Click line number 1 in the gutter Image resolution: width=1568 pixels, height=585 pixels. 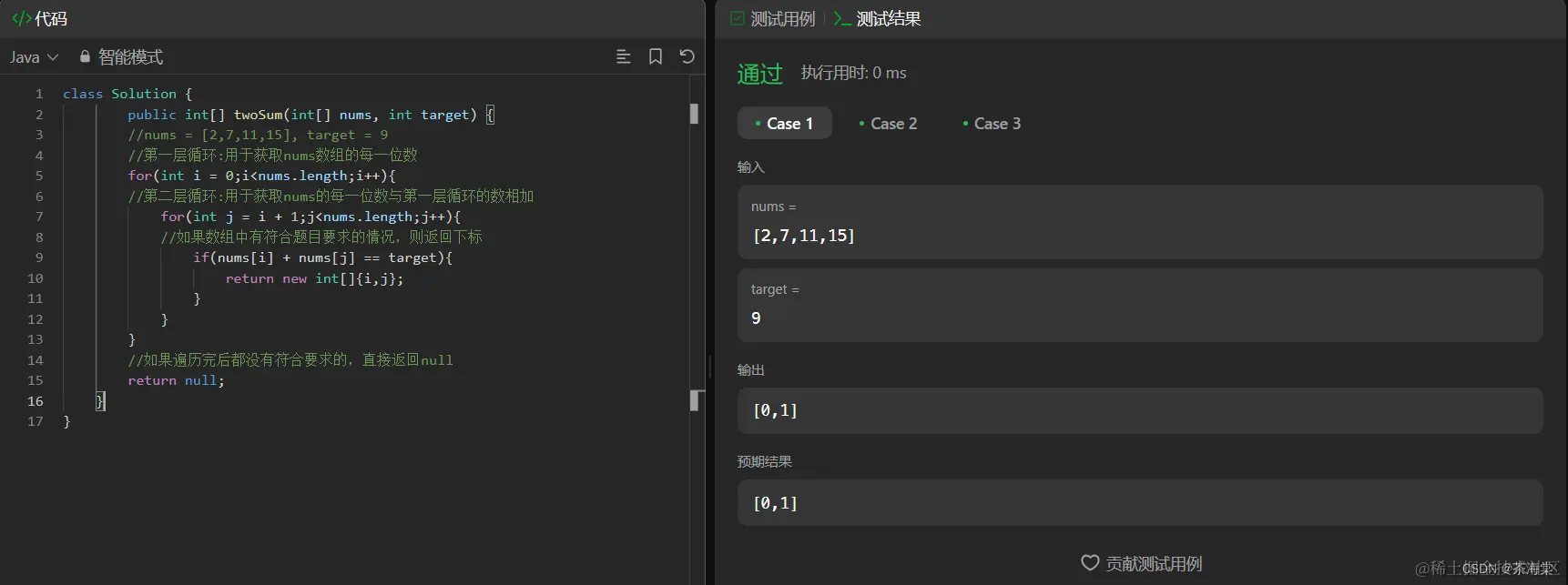tap(39, 94)
